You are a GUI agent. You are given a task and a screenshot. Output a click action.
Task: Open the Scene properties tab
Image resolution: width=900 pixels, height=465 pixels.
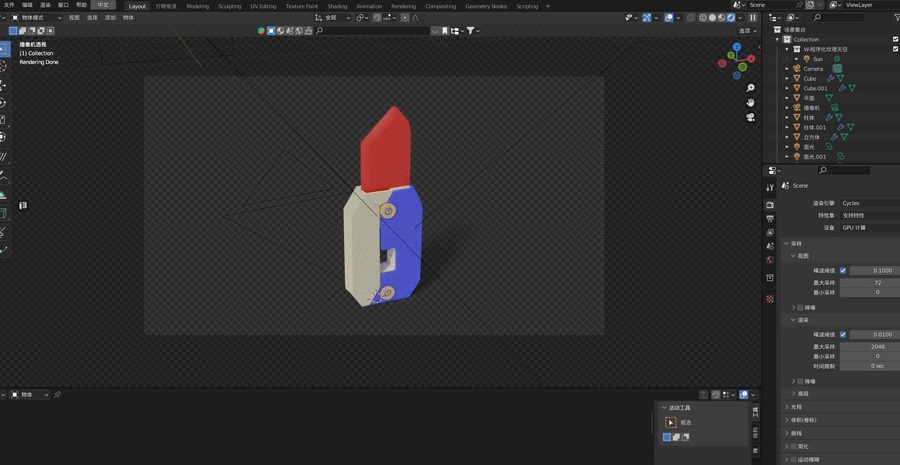[770, 246]
